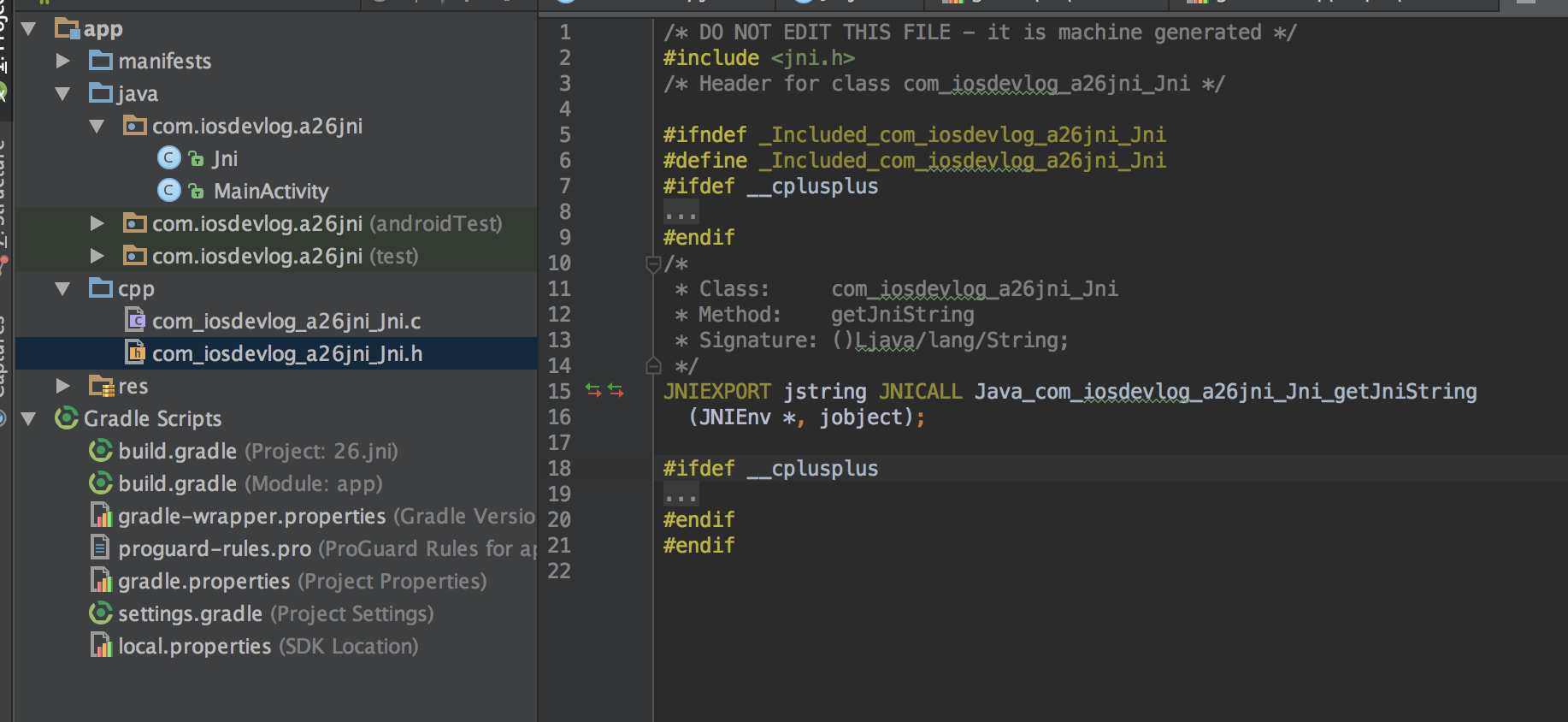Click the comment fold end marker on line 14
The width and height of the screenshot is (1568, 722).
(x=653, y=366)
